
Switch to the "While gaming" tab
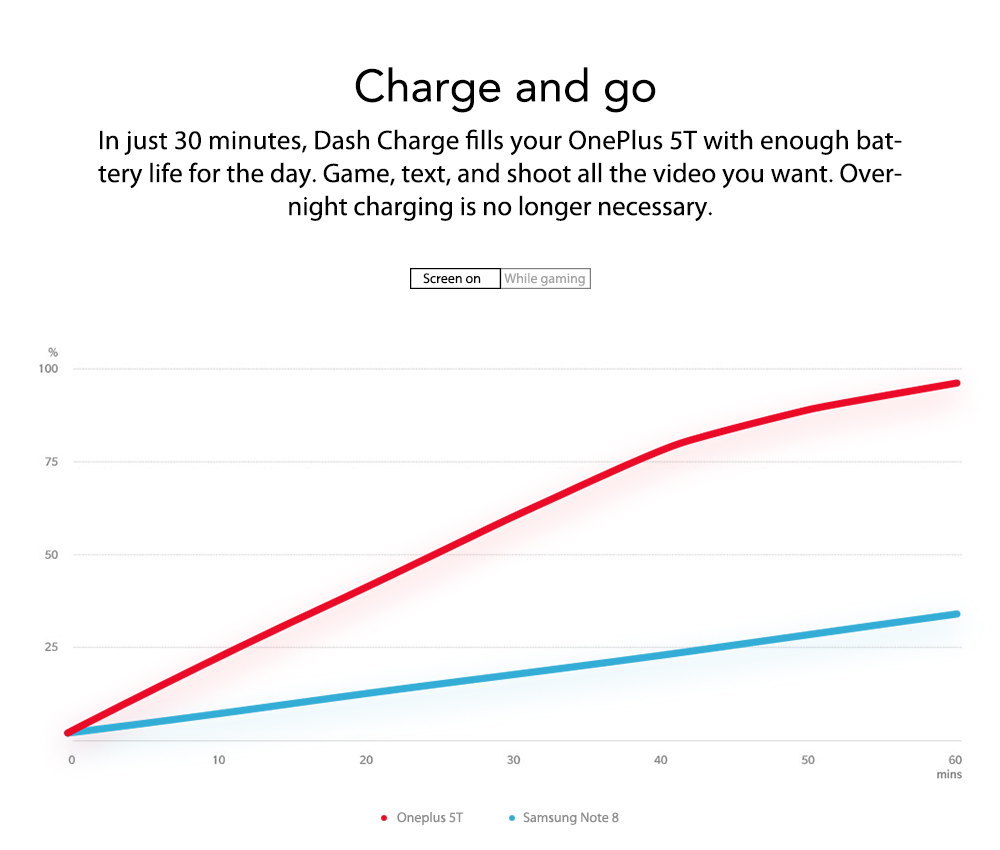pos(545,279)
